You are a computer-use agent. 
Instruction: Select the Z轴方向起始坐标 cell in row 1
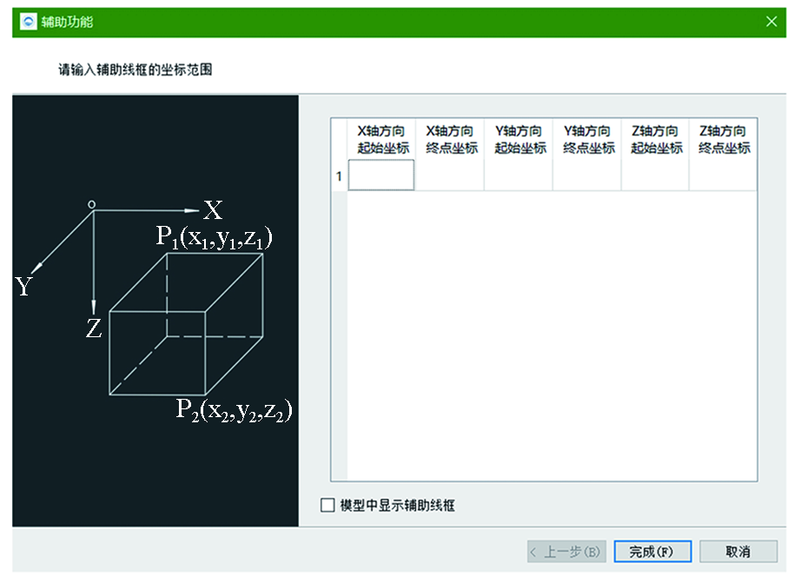point(656,175)
